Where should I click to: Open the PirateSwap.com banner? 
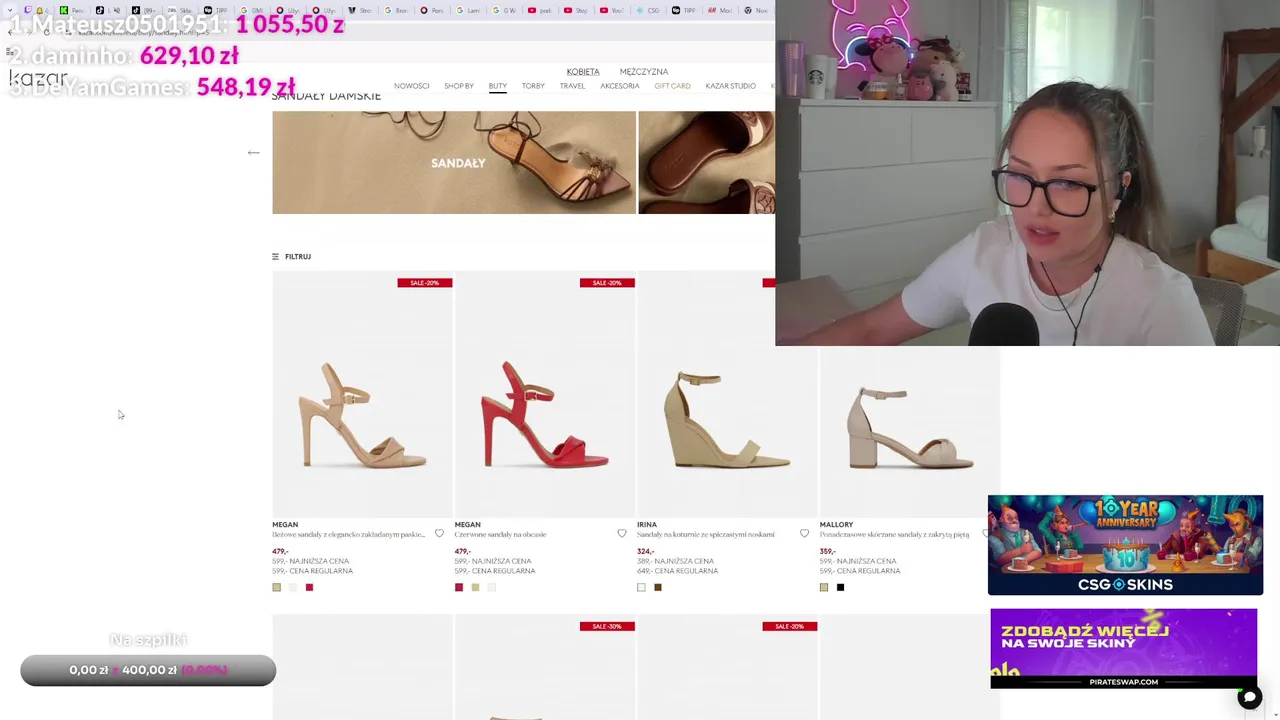pos(1123,648)
